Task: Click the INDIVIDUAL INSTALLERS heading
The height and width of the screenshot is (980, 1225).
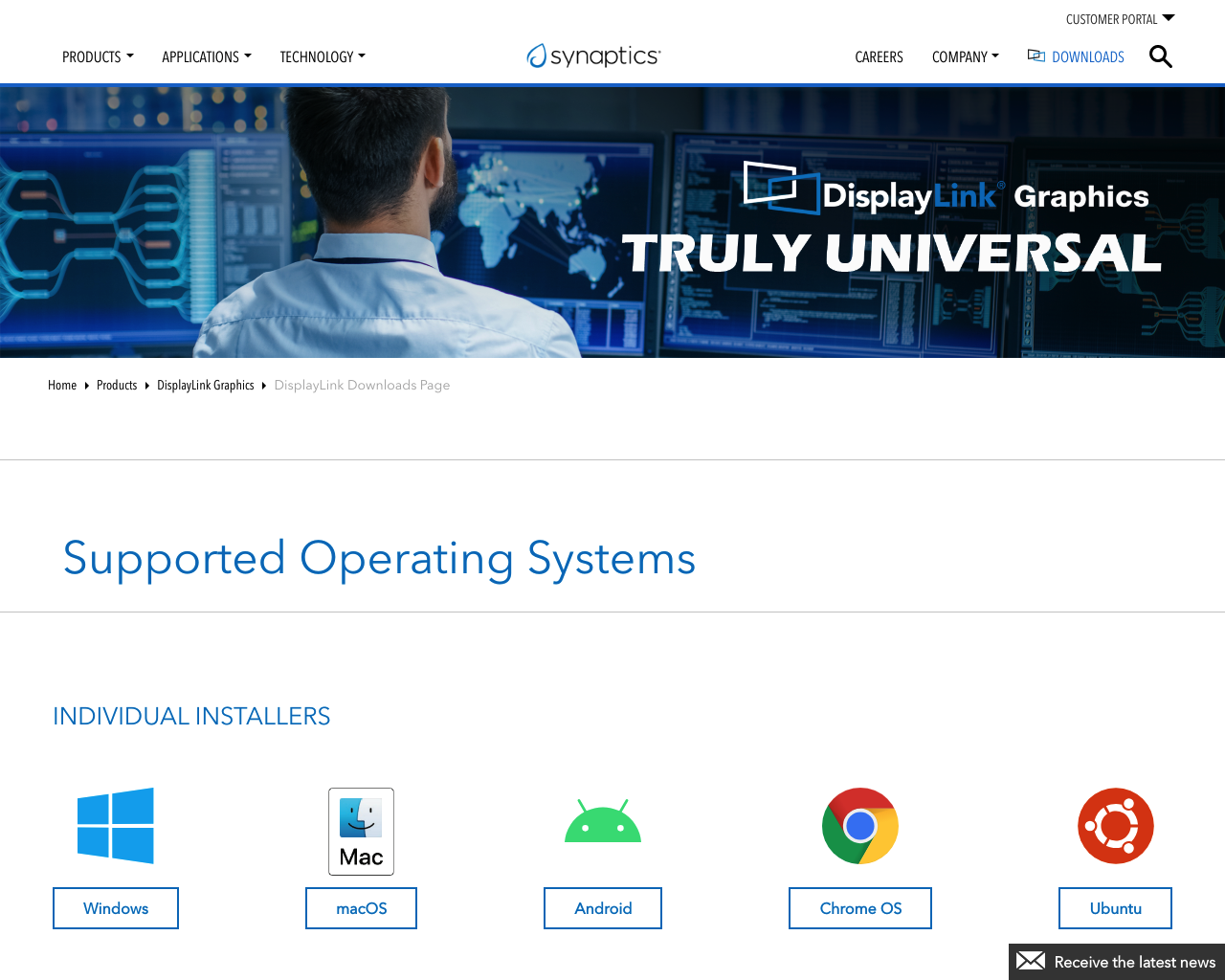Action: [191, 716]
